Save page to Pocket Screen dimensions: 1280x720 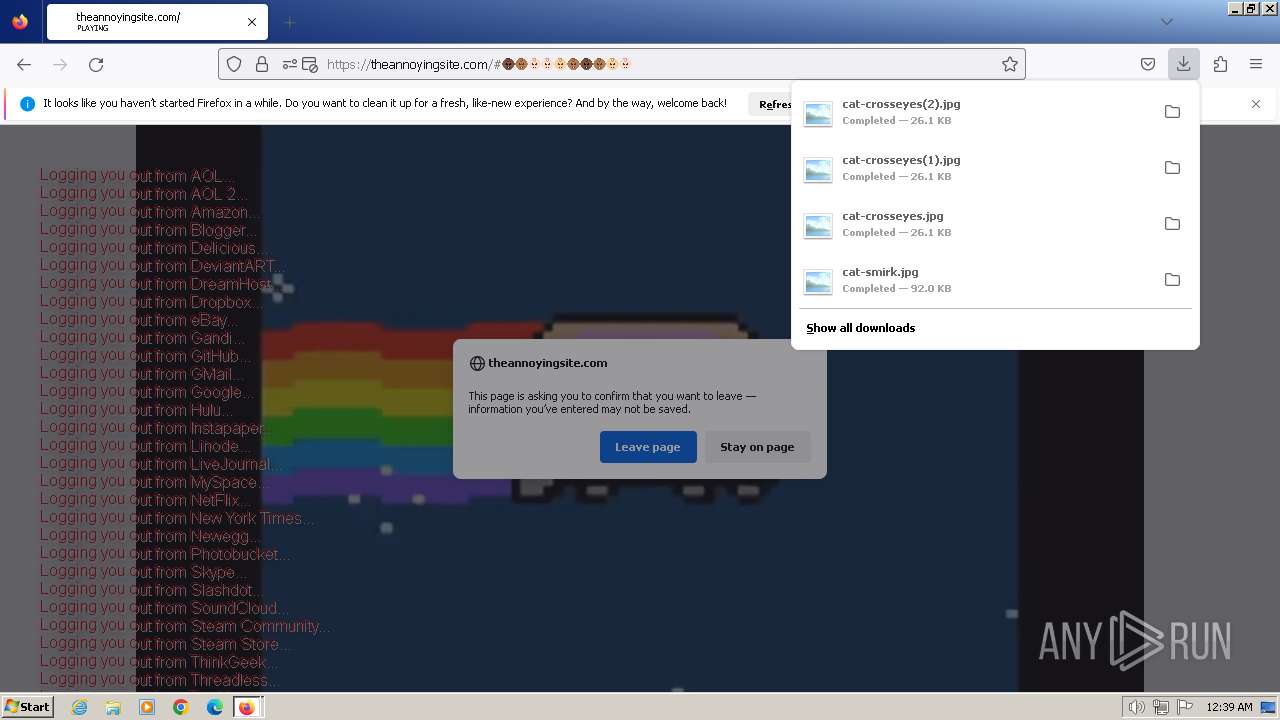1148,64
